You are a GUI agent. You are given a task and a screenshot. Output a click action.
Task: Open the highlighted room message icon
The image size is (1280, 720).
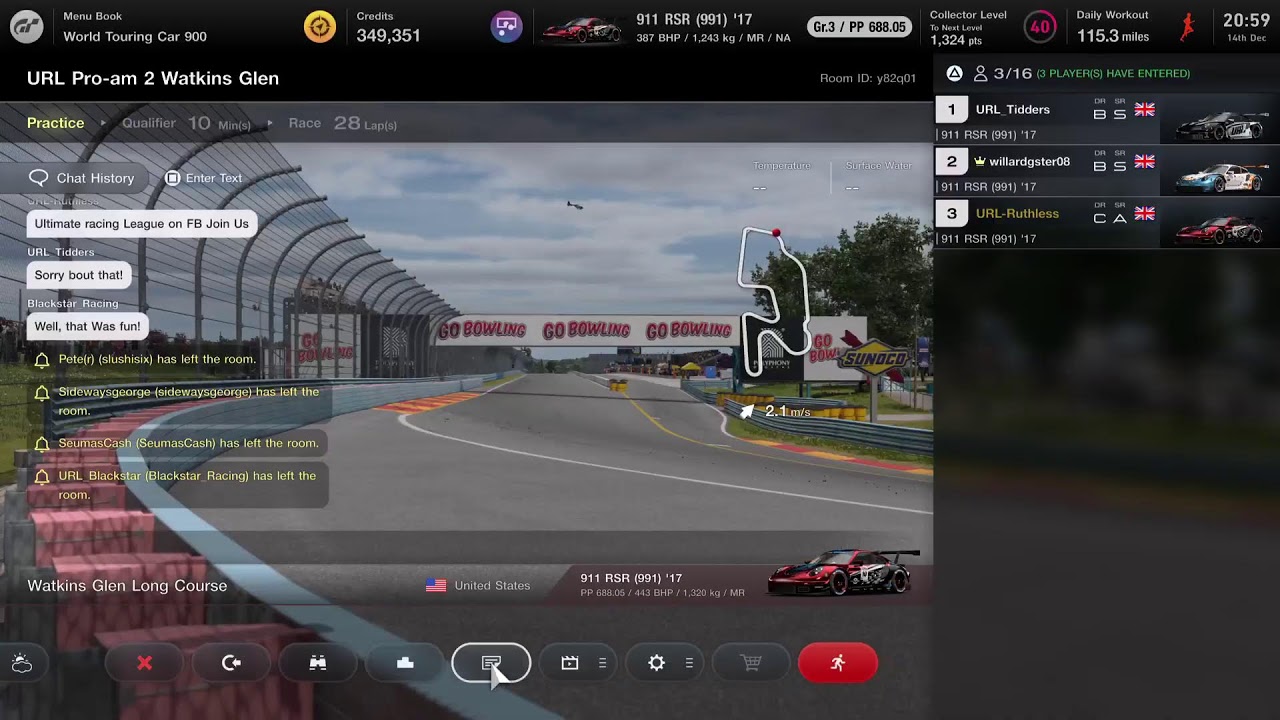(x=491, y=663)
